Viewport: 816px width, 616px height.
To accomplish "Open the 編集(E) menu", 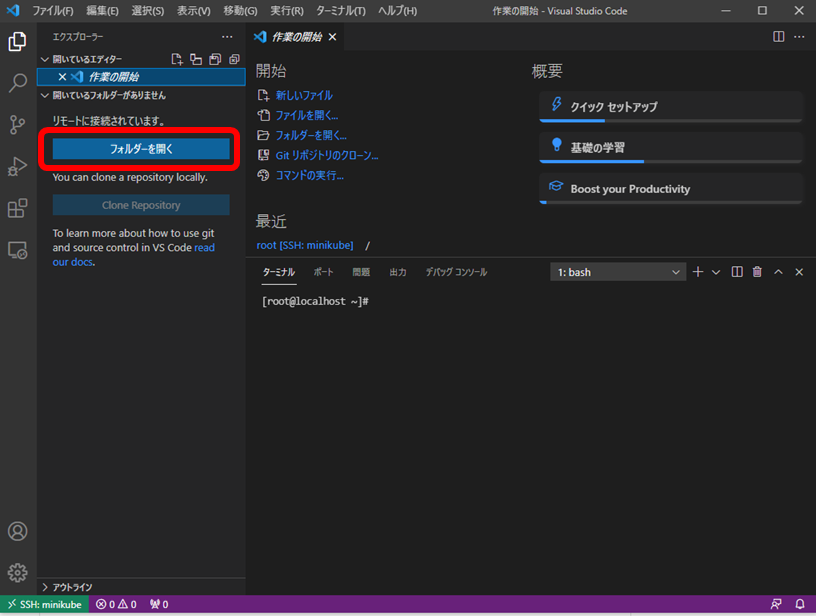I will [x=102, y=11].
